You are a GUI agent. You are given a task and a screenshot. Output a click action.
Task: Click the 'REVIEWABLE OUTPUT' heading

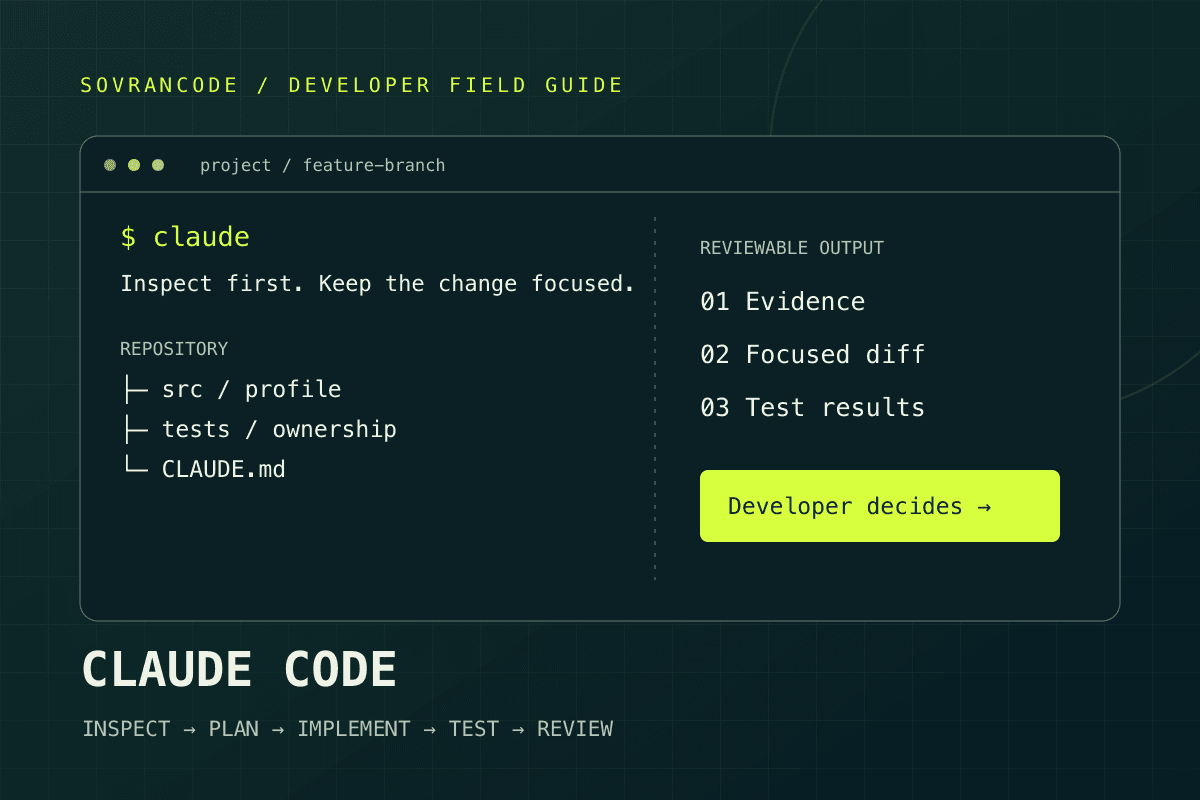[792, 248]
